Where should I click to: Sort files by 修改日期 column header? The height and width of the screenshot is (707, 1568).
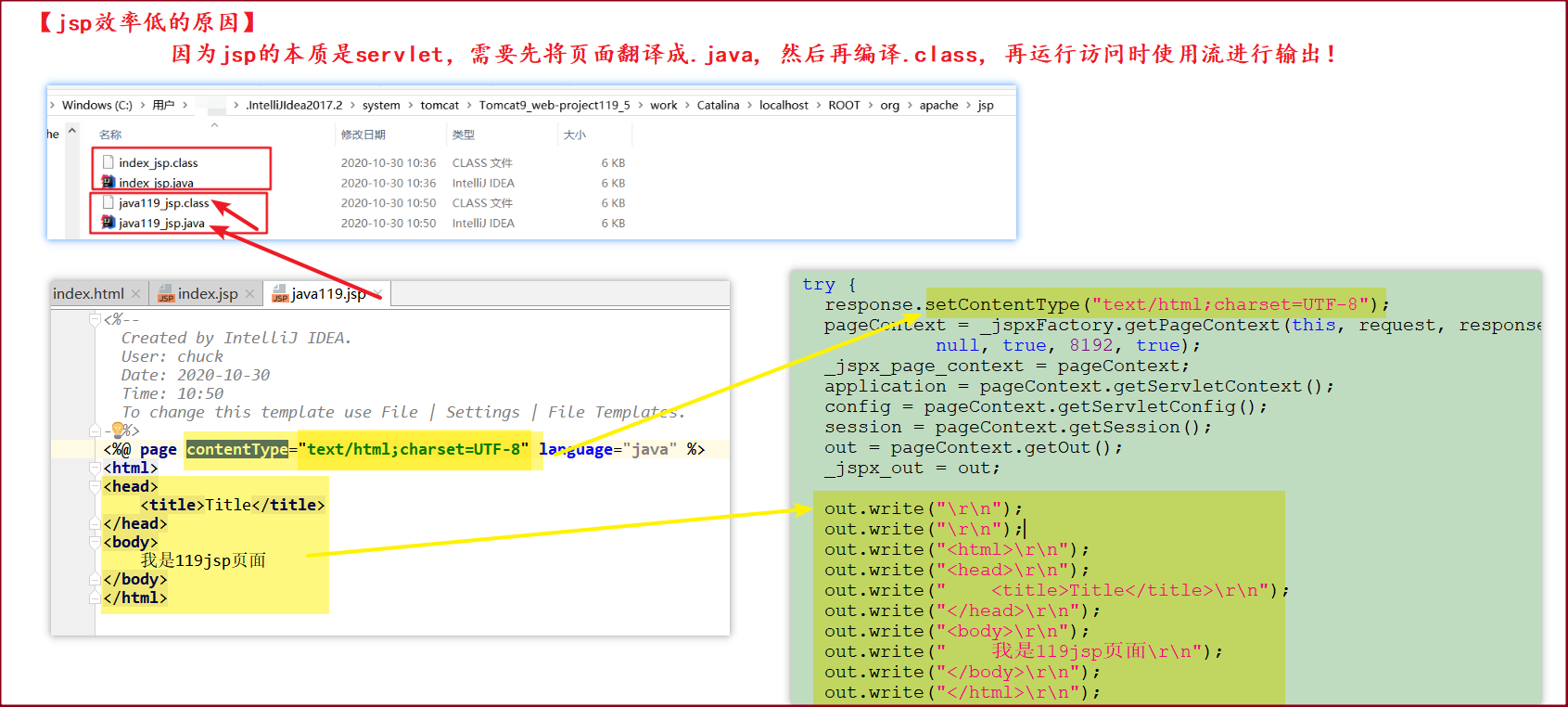[363, 135]
